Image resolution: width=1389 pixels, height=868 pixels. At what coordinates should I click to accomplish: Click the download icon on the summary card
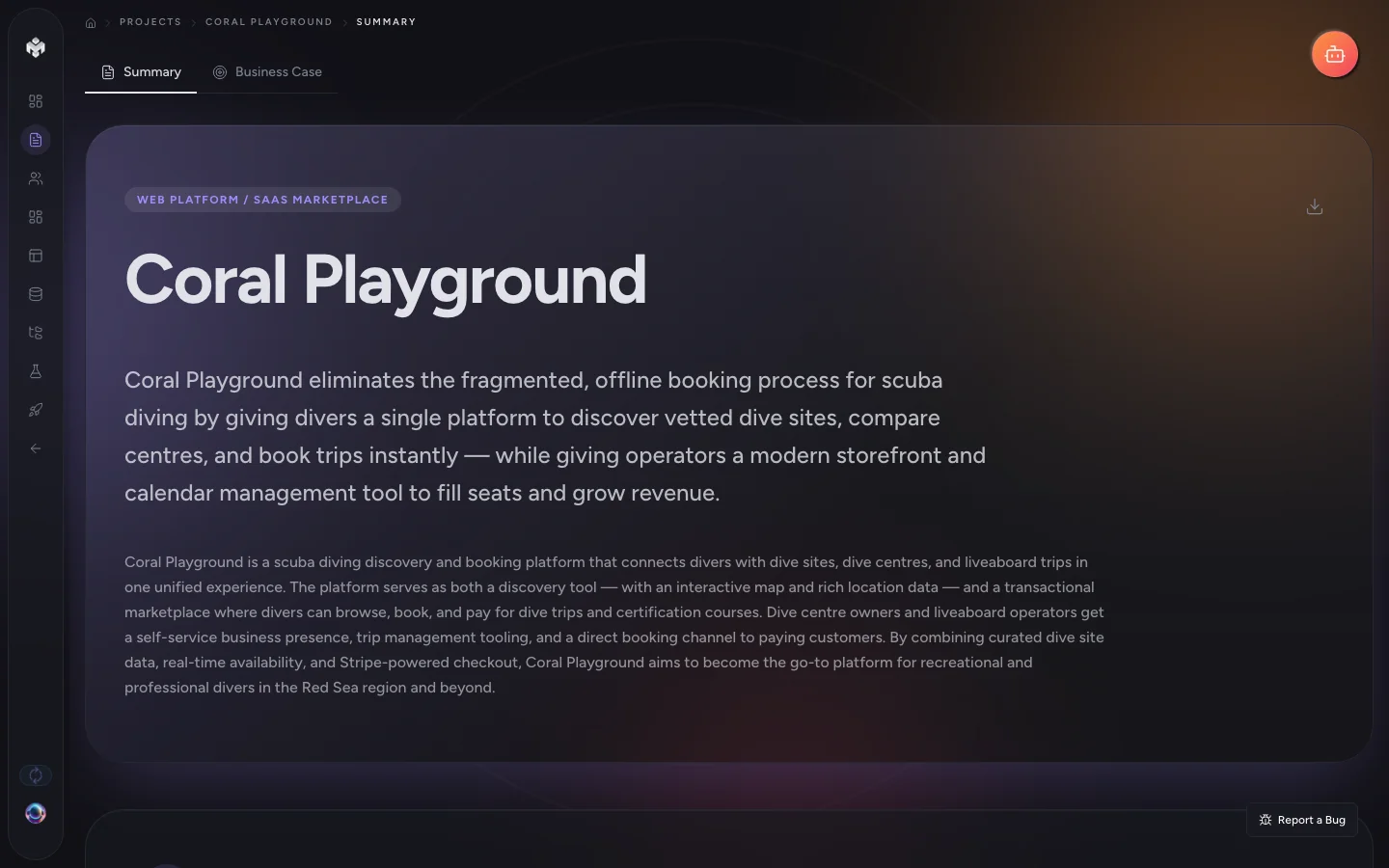tap(1315, 206)
